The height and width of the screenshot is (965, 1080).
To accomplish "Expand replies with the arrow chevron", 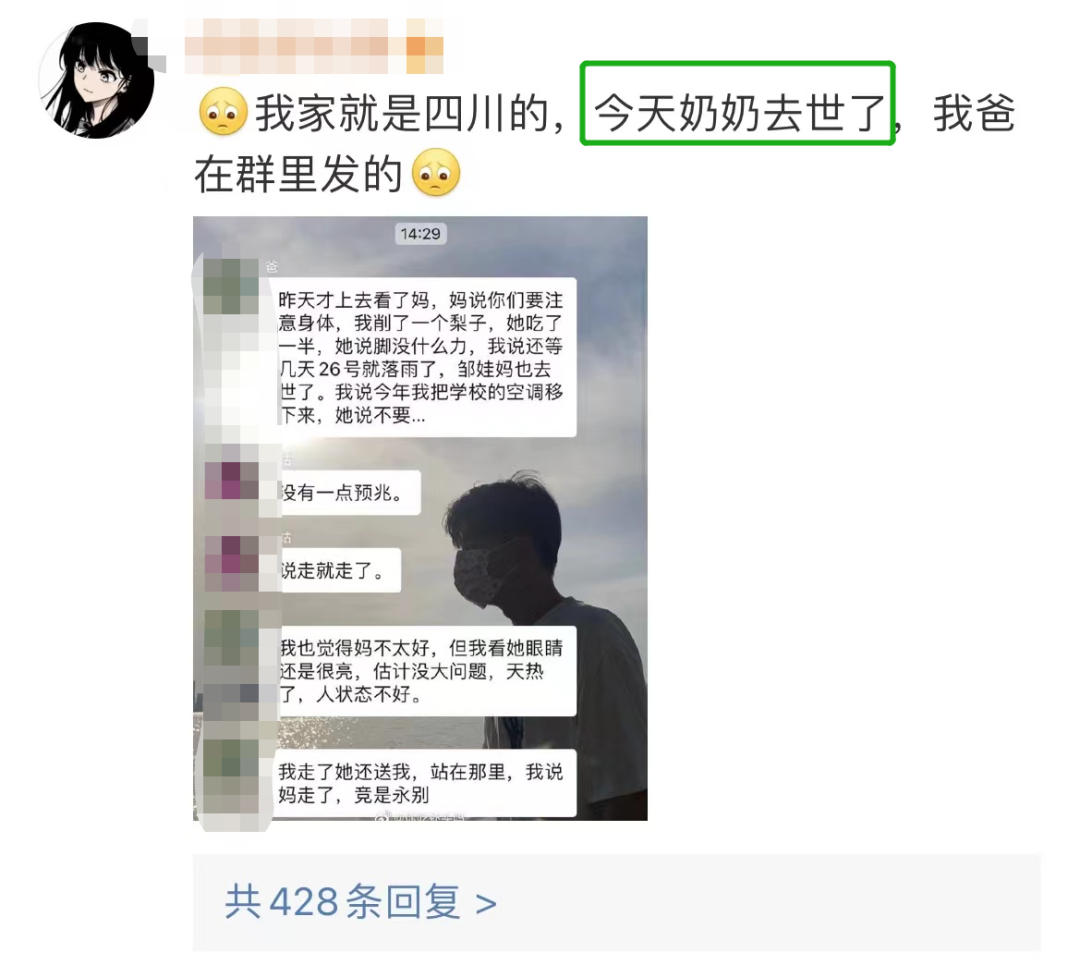I will [x=486, y=903].
